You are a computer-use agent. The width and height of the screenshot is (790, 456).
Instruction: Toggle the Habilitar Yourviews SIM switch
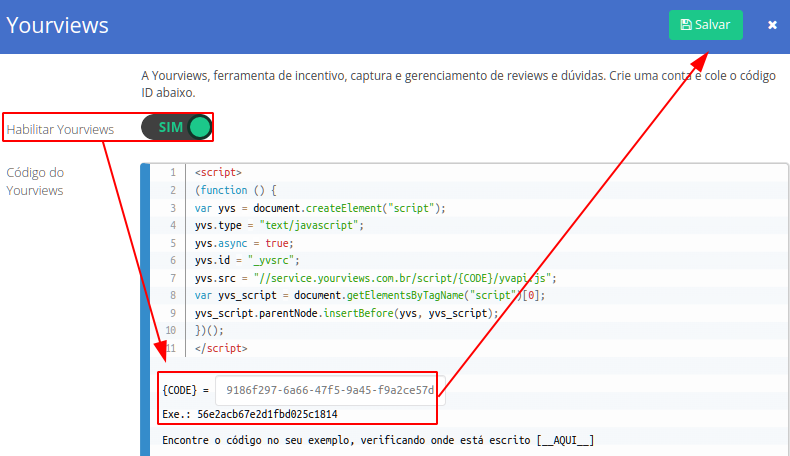(176, 127)
